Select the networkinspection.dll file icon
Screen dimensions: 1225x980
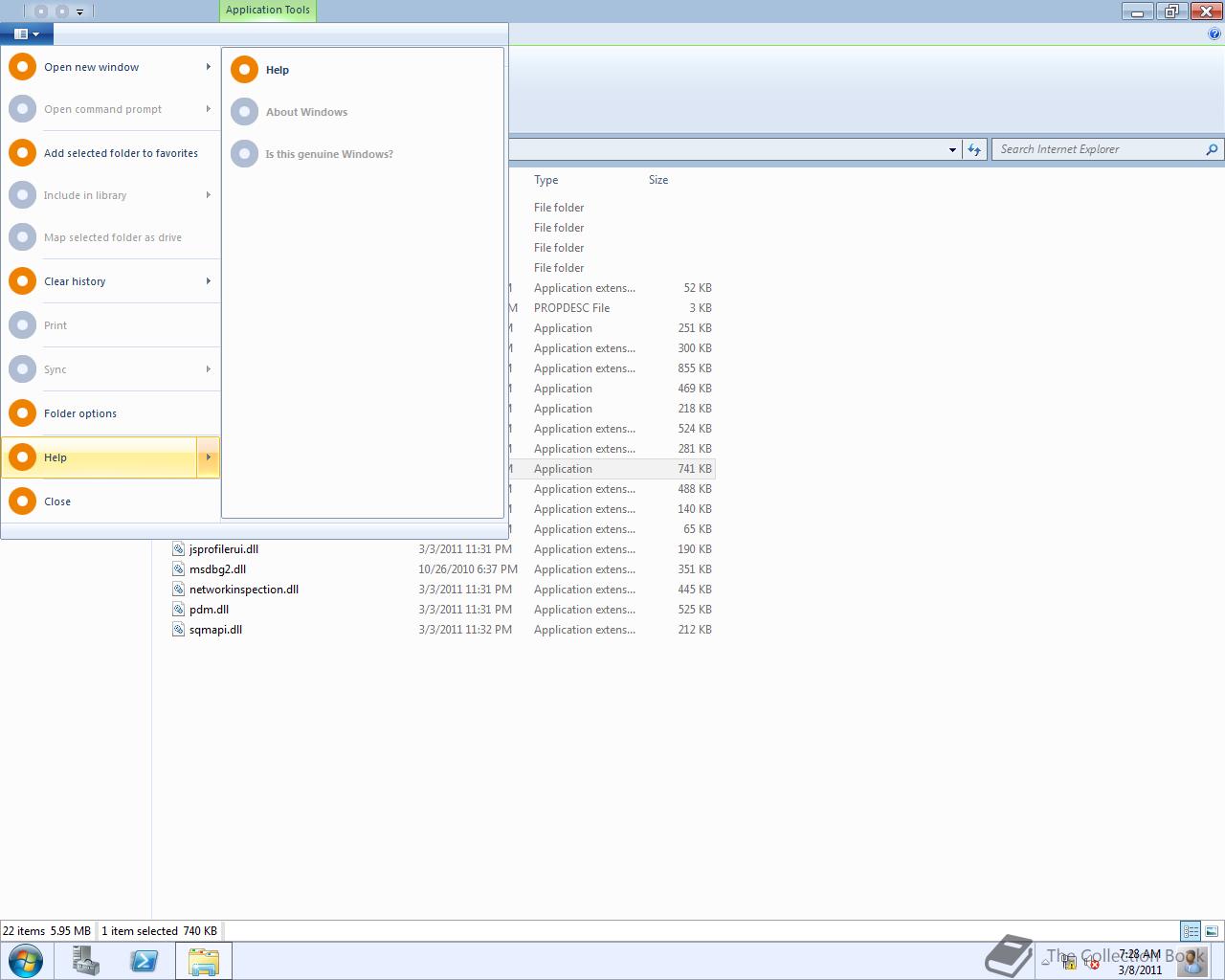pyautogui.click(x=178, y=590)
